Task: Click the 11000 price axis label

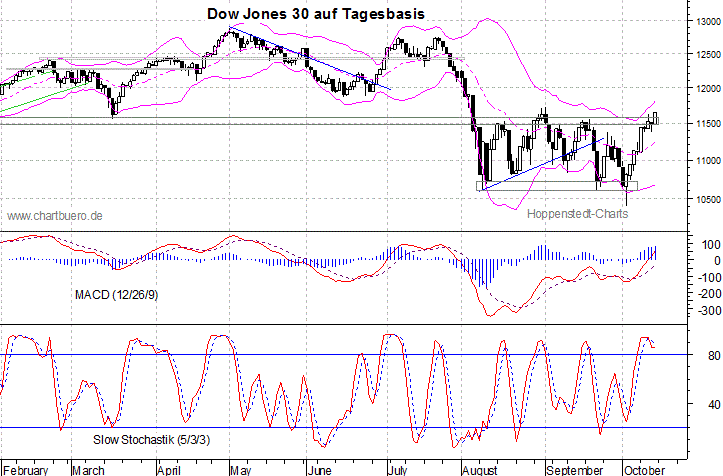Action: click(x=709, y=161)
